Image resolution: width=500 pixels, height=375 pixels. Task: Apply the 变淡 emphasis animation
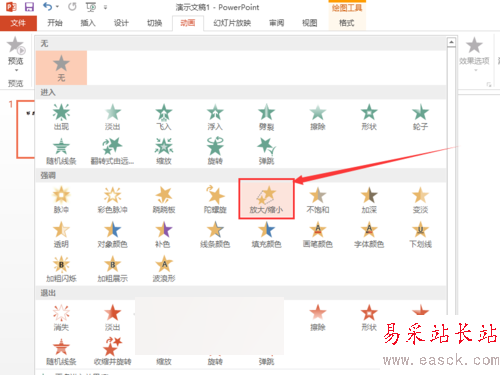tap(420, 199)
